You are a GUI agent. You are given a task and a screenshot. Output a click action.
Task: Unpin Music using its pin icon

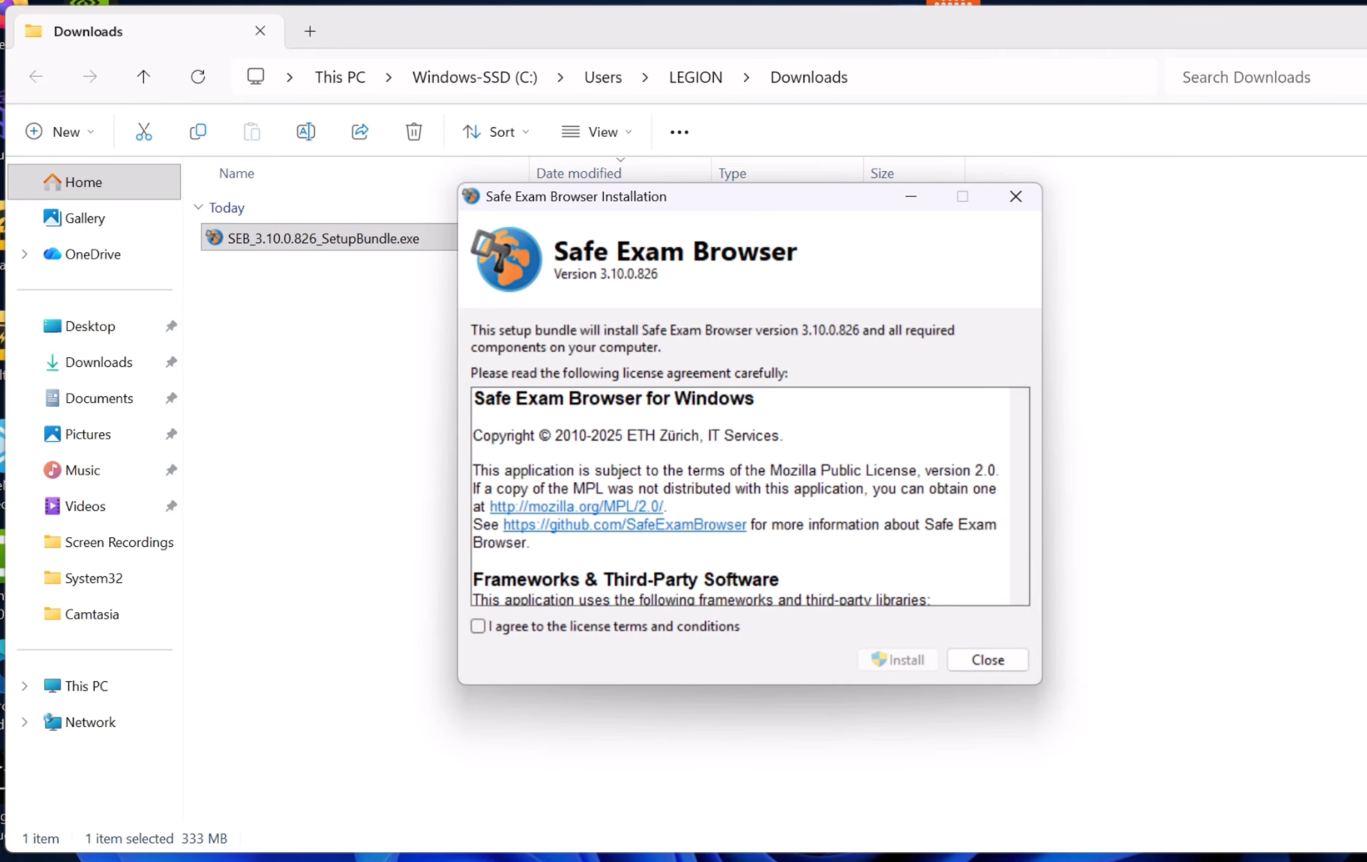click(171, 470)
